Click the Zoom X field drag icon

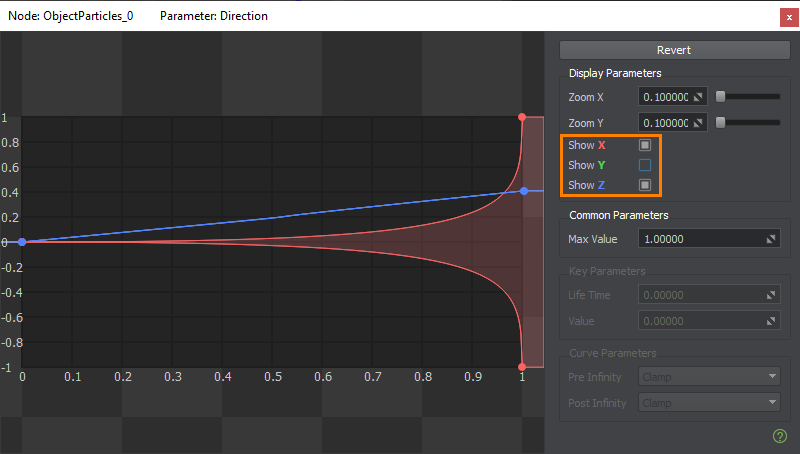tap(699, 97)
